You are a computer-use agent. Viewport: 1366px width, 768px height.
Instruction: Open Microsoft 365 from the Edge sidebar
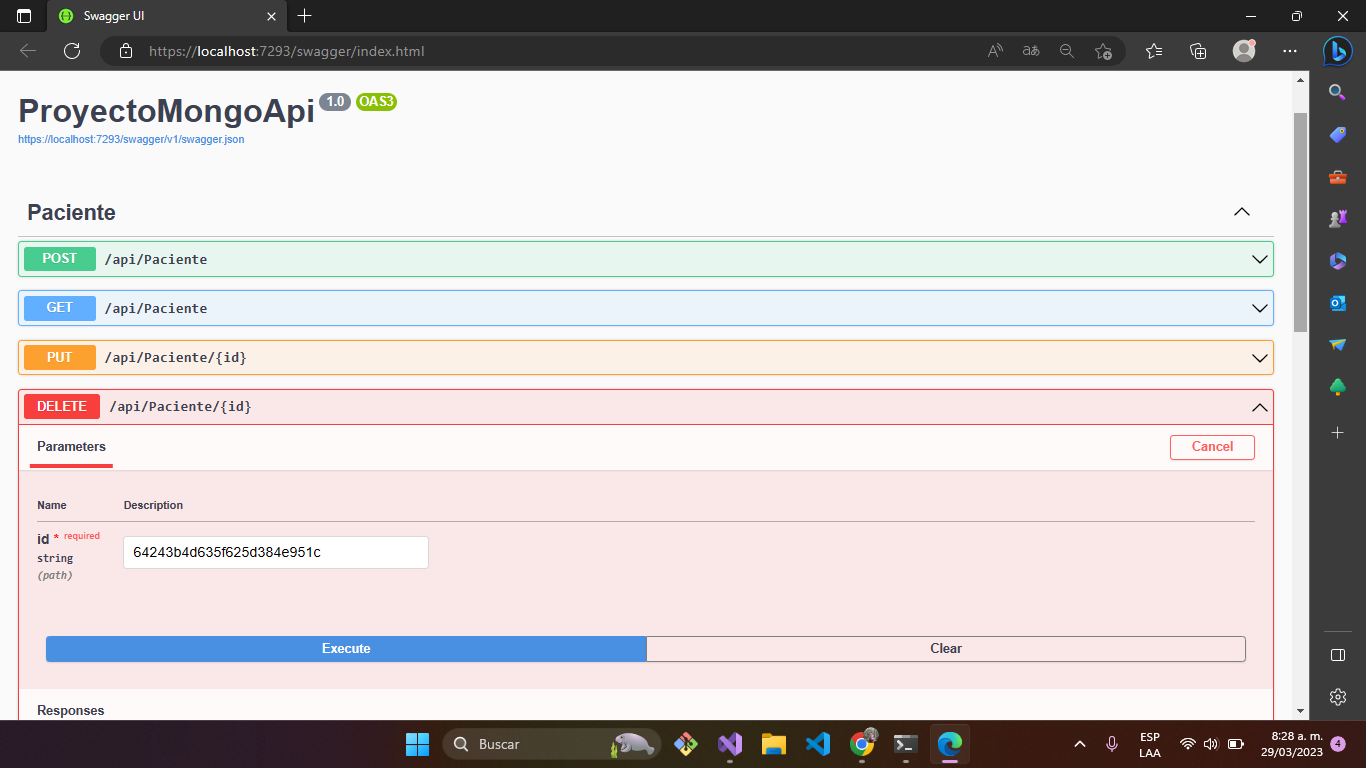tap(1337, 260)
